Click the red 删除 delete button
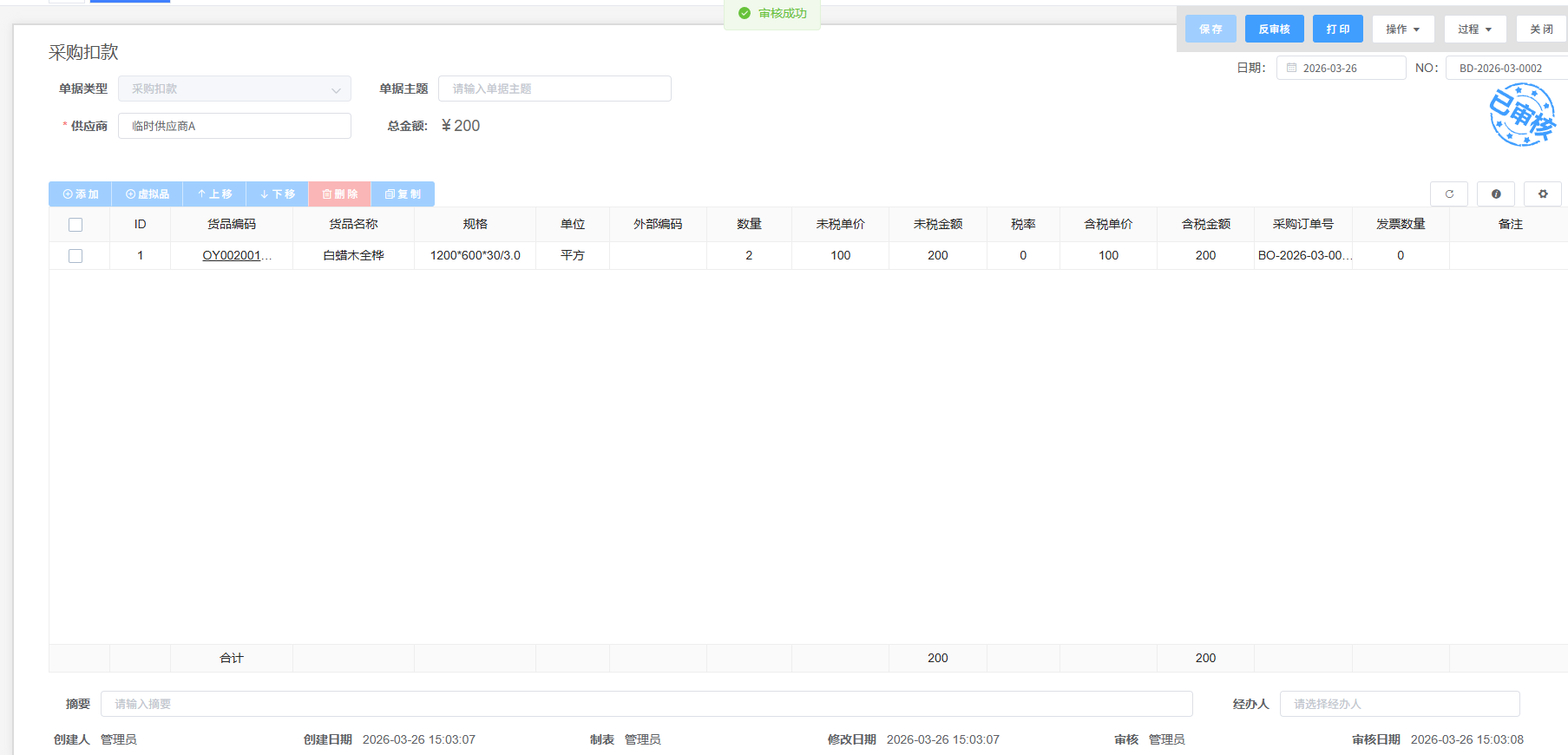This screenshot has width=1568, height=755. tap(340, 194)
